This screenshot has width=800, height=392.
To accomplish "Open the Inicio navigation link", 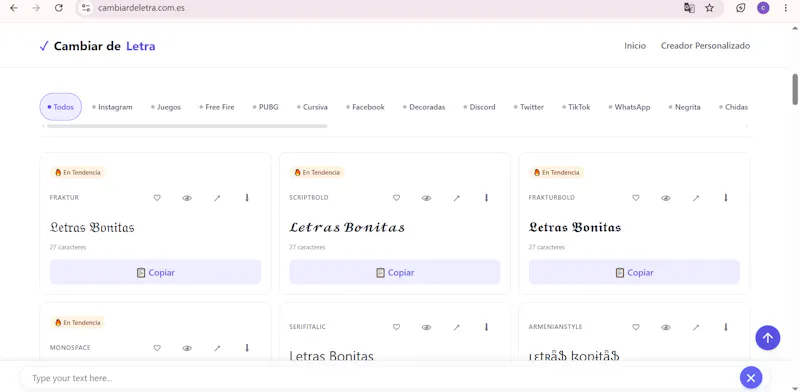I will (x=635, y=46).
